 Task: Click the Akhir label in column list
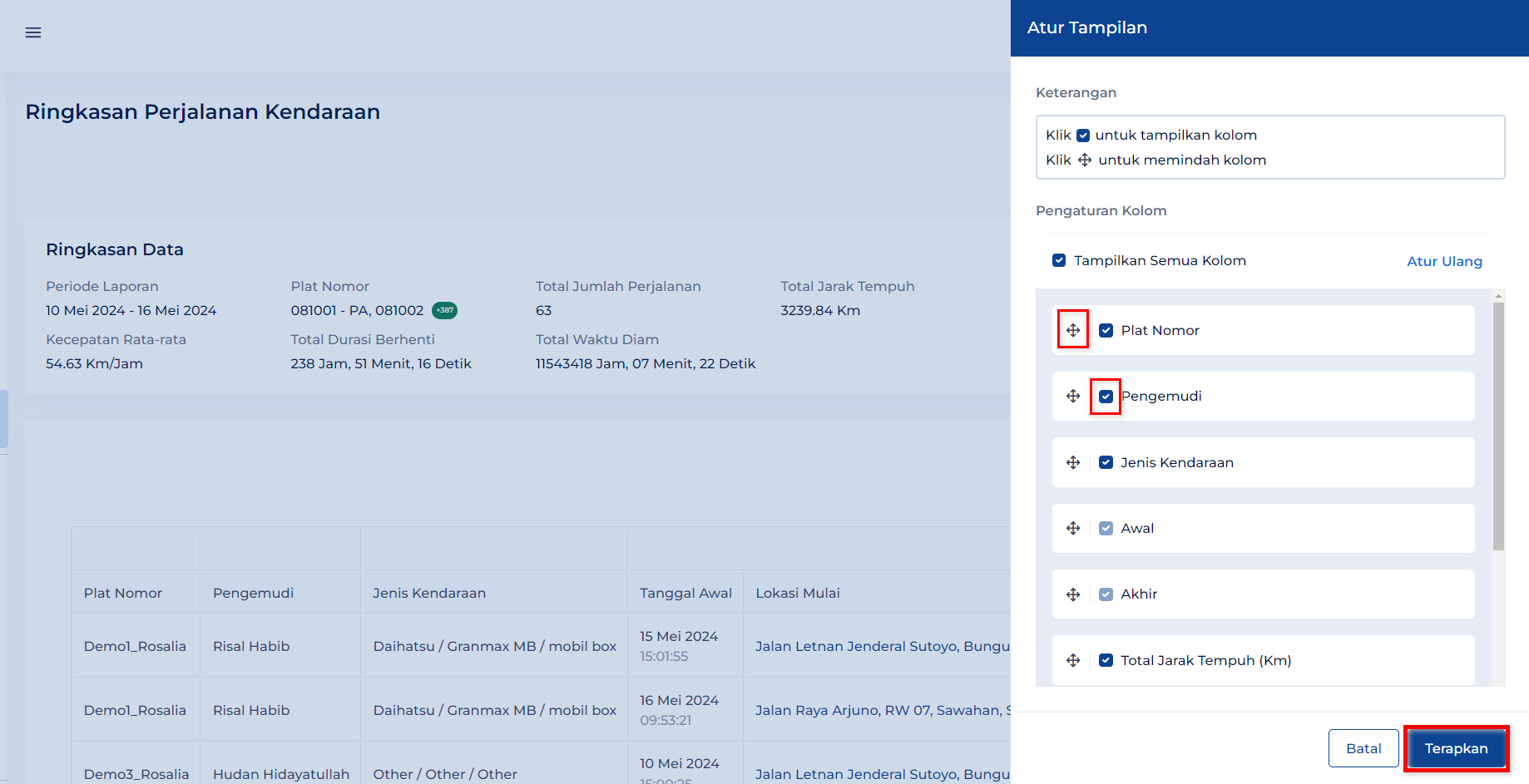[x=1139, y=594]
